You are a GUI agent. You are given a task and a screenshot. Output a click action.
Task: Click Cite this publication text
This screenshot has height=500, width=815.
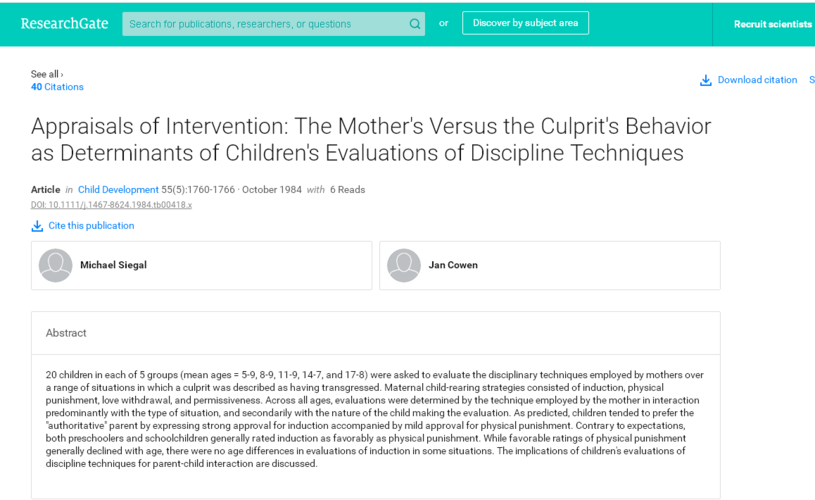(x=91, y=226)
